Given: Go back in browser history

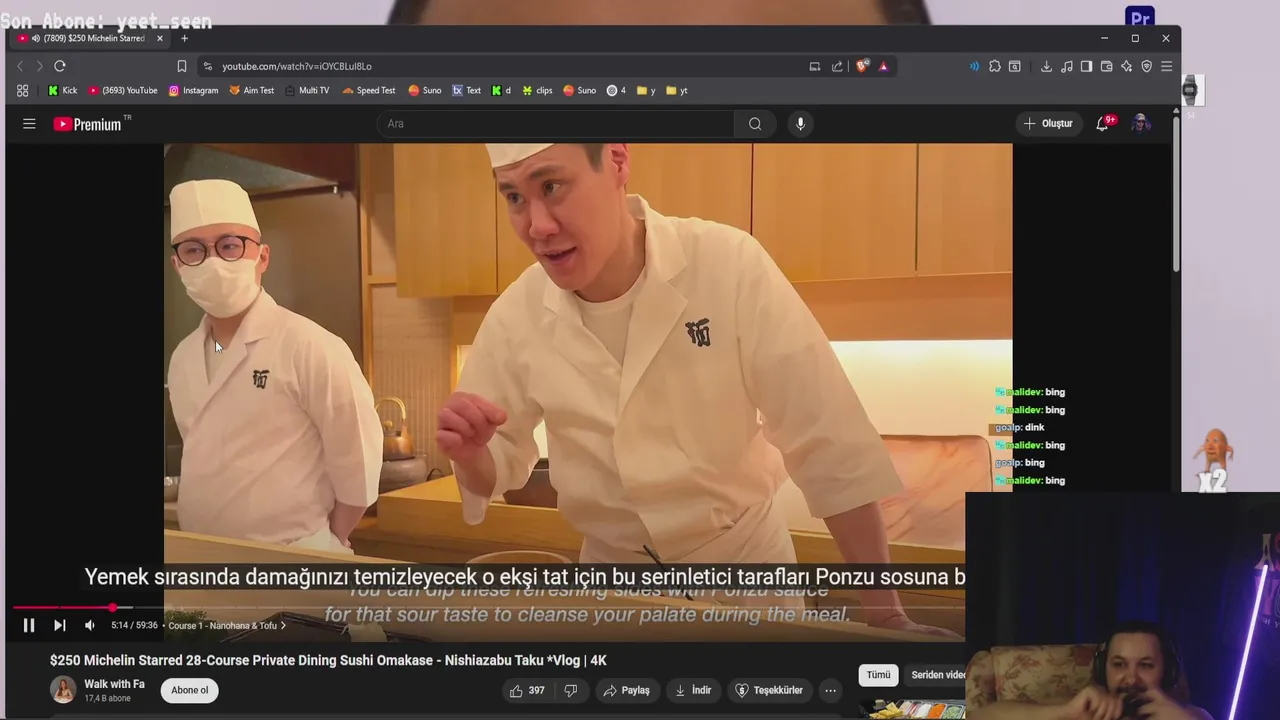Looking at the screenshot, I should 19,66.
